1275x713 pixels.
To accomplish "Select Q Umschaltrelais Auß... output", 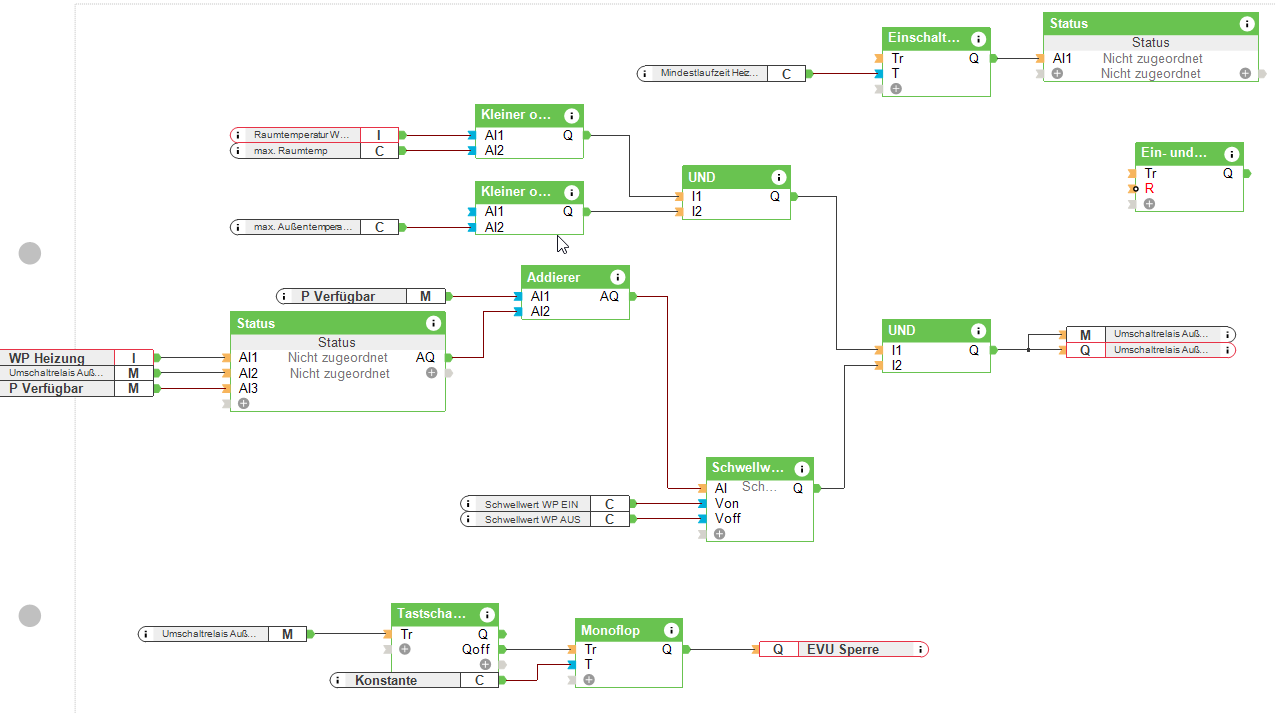I will point(1151,350).
